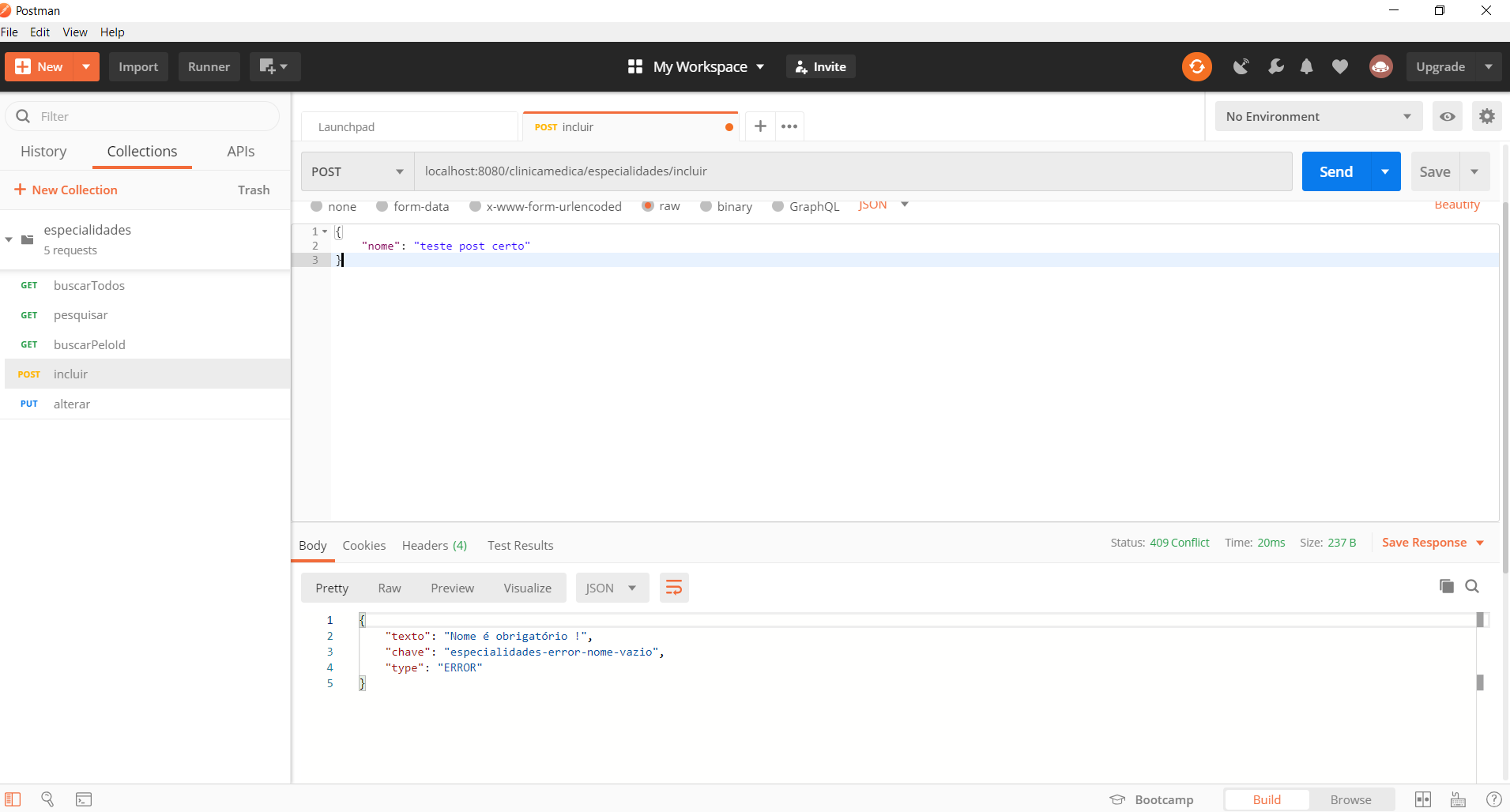Viewport: 1510px width, 812px height.
Task: Click the heart icon in header
Action: (x=1339, y=66)
